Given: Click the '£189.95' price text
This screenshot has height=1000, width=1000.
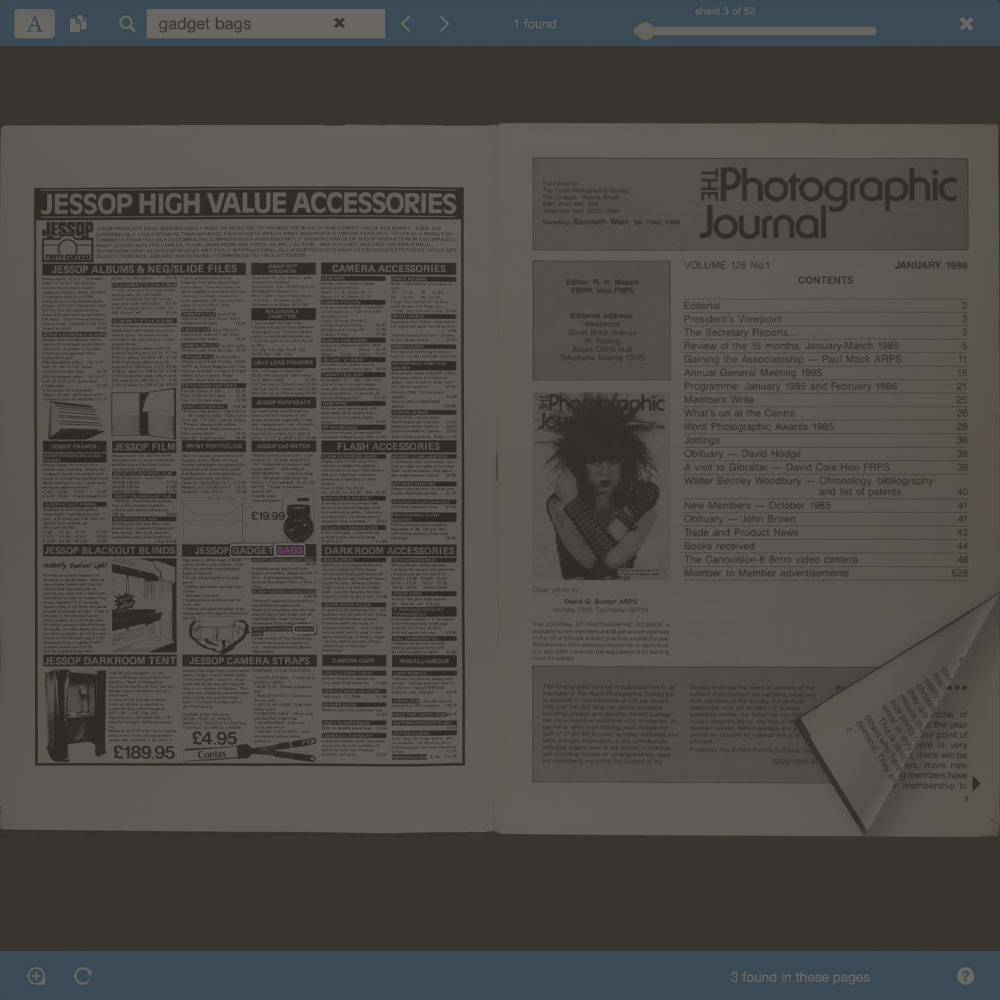Looking at the screenshot, I should tap(144, 753).
